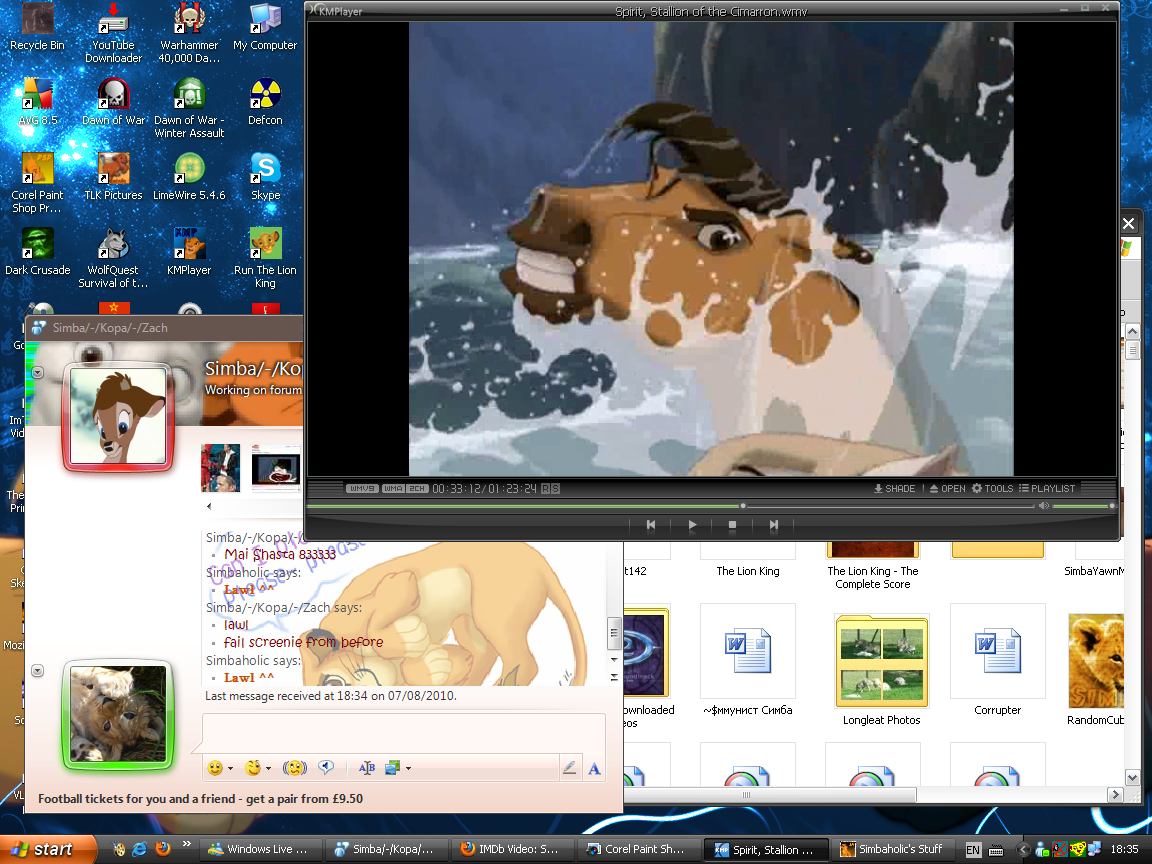Mute audio with the KMPlayer speaker icon
The height and width of the screenshot is (864, 1152).
pyautogui.click(x=1044, y=506)
